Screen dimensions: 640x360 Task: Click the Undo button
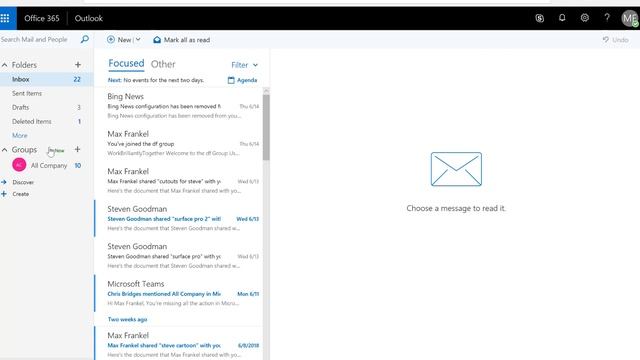click(616, 40)
